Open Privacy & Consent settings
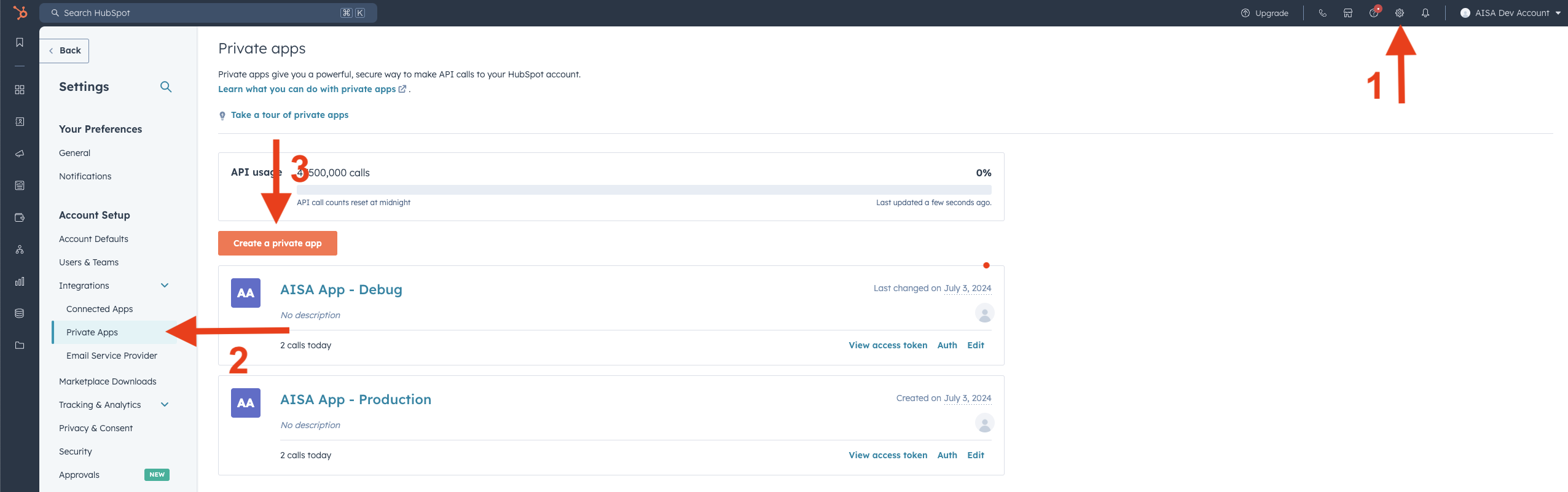Screen dimensions: 1568x492 (96, 428)
